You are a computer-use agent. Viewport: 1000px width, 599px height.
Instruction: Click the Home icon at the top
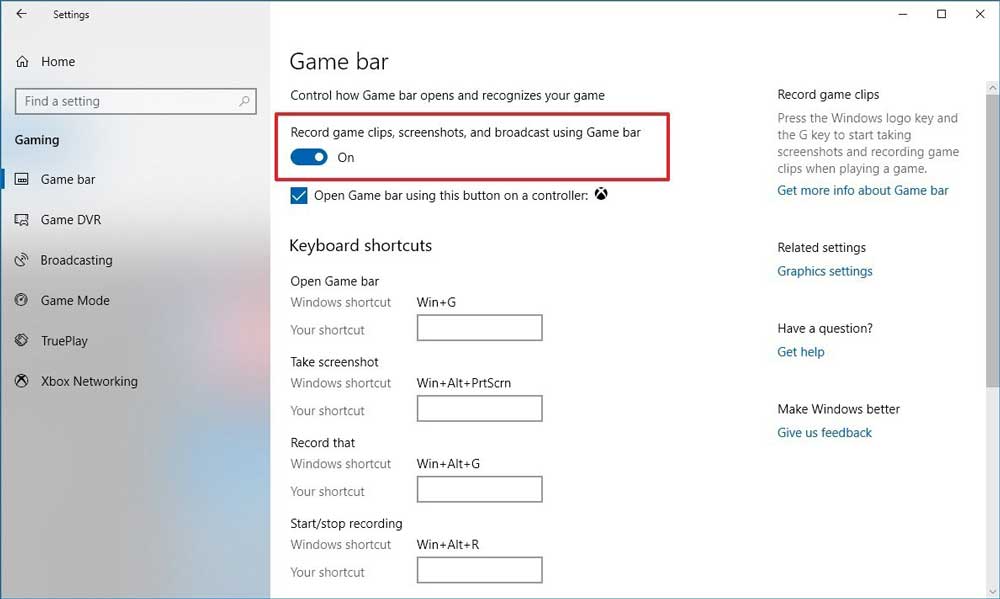coord(22,61)
